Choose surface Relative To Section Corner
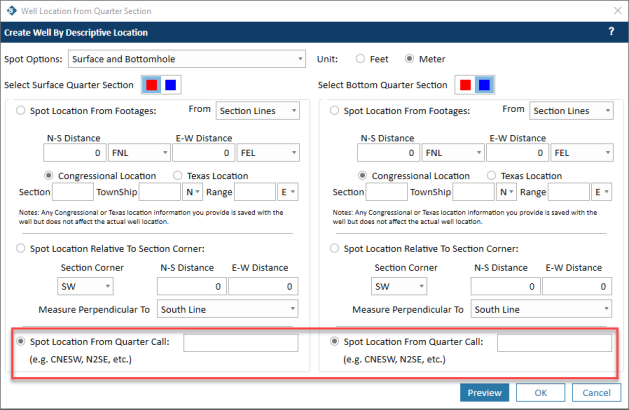The width and height of the screenshot is (629, 410). 21,249
